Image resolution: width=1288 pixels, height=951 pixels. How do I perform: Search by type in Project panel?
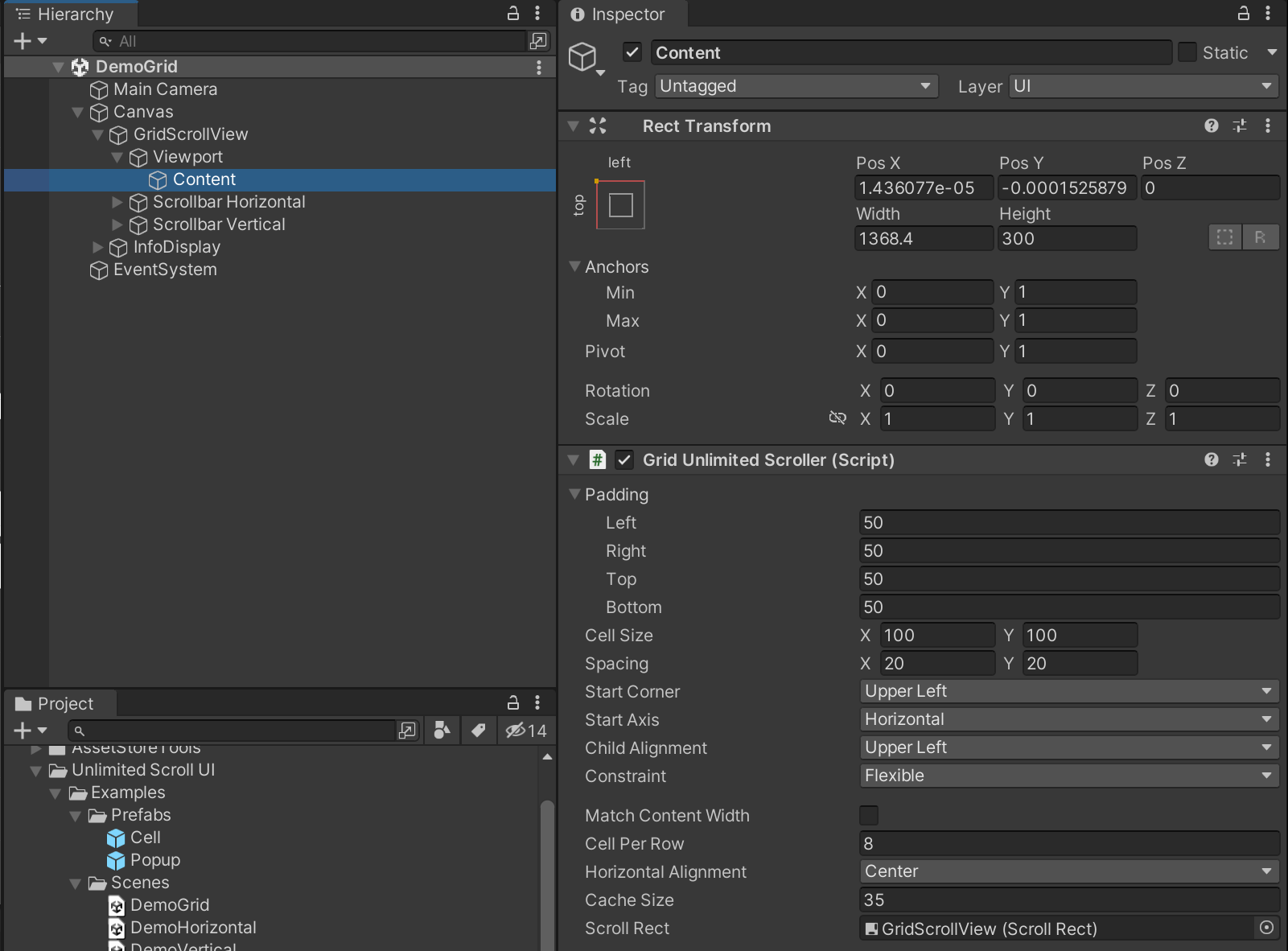tap(442, 731)
